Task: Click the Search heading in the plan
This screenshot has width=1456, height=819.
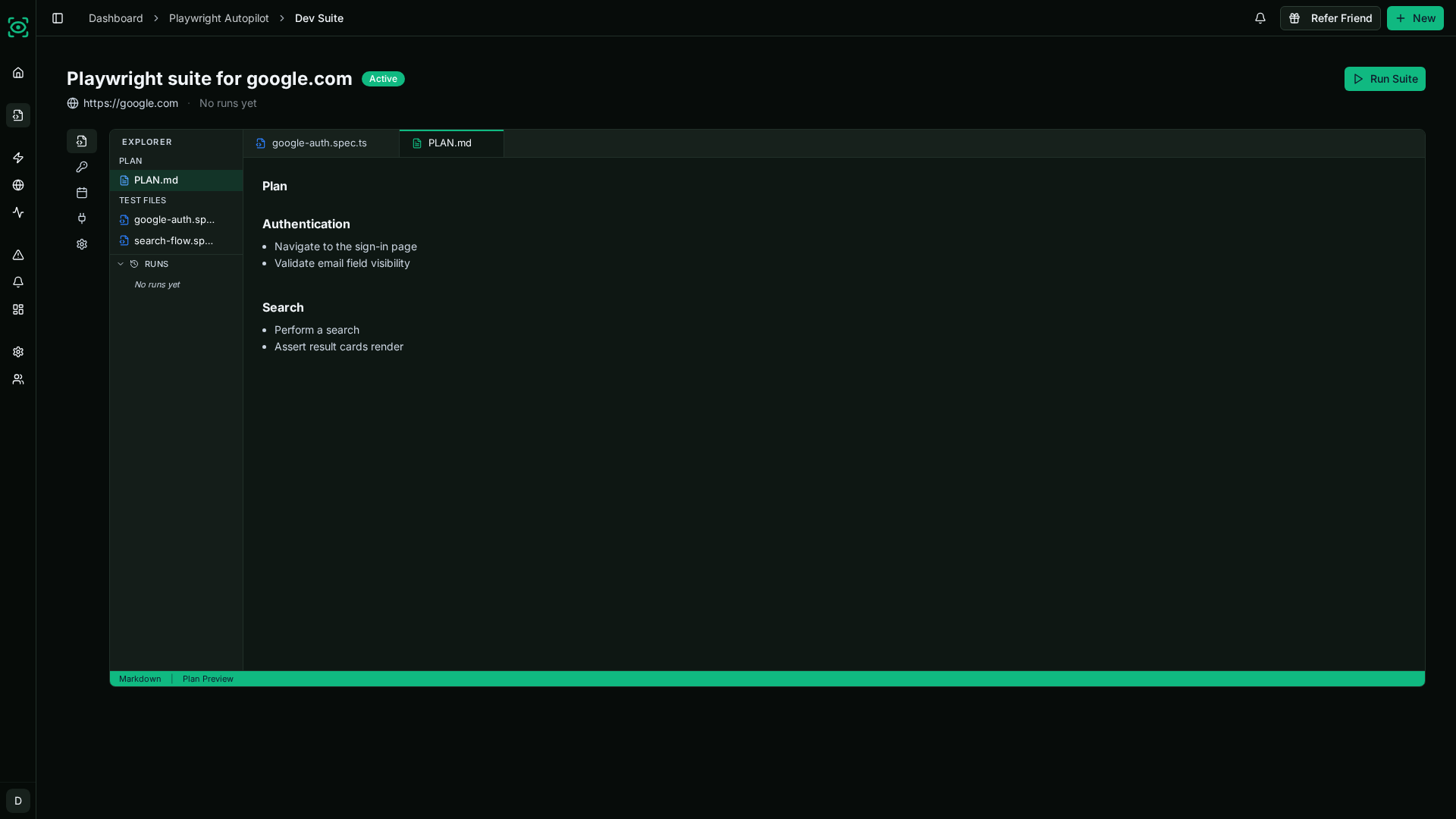Action: (x=283, y=307)
